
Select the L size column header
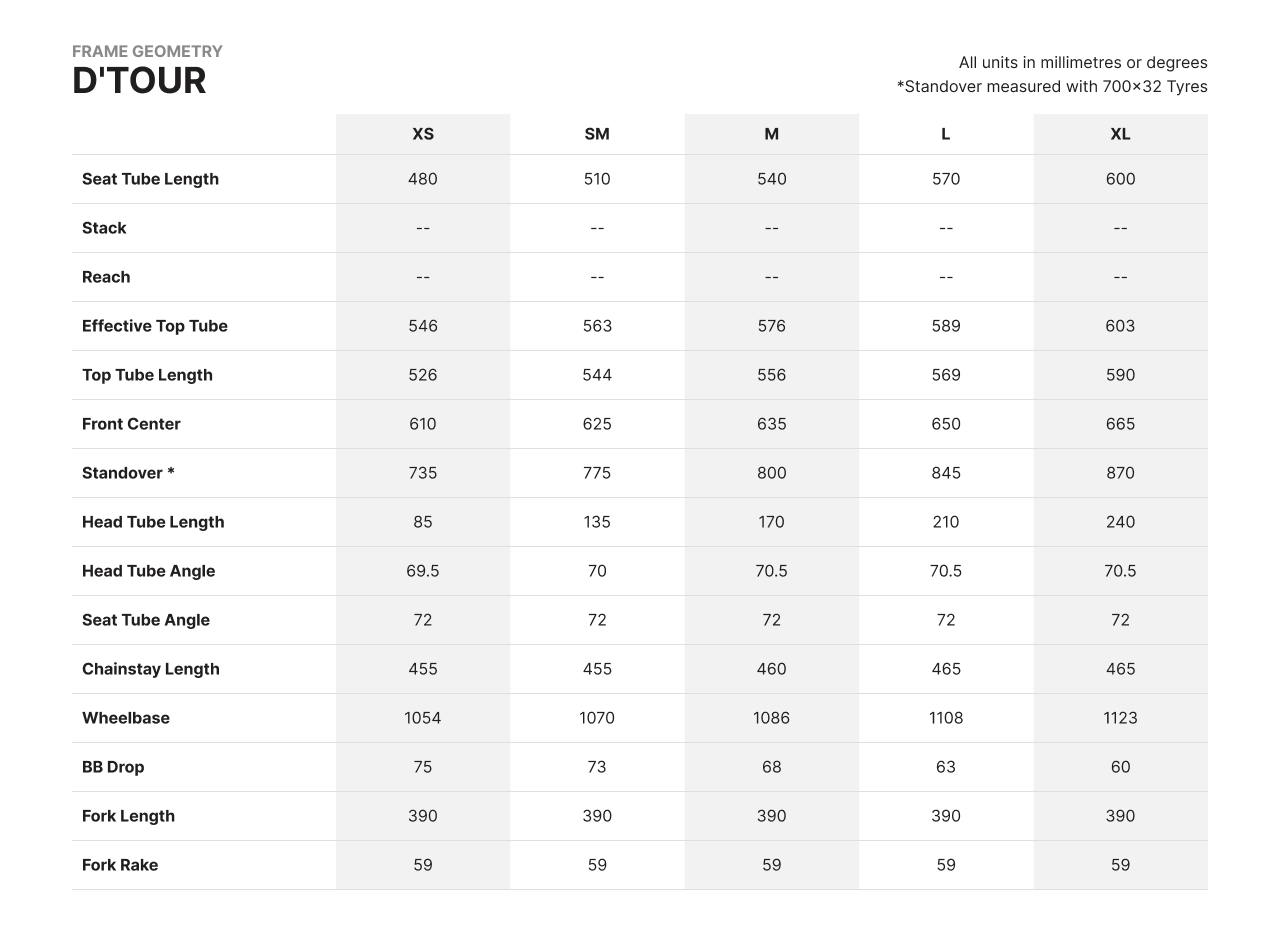(x=945, y=134)
